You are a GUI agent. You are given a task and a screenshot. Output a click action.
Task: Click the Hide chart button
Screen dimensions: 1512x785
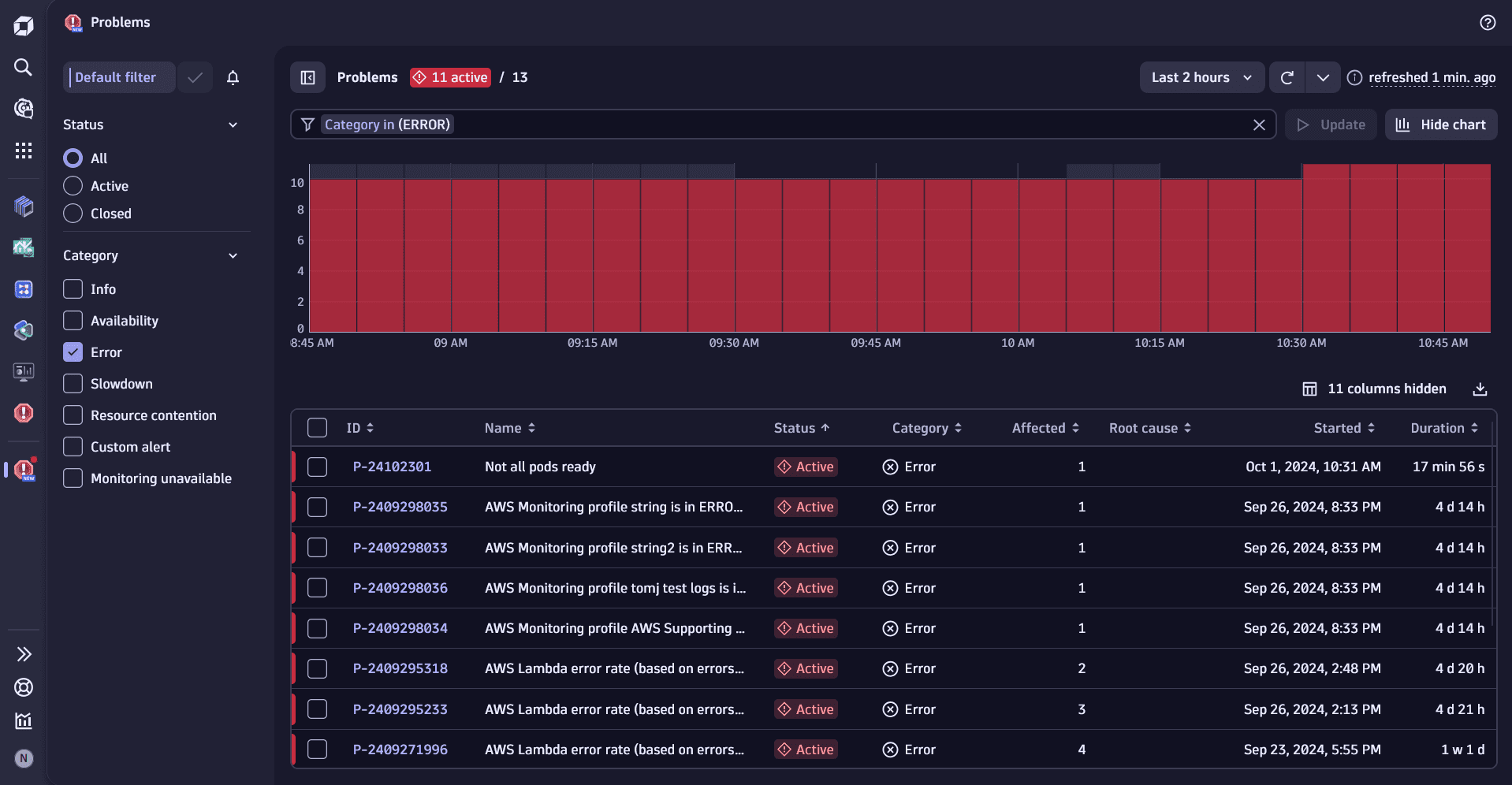[x=1440, y=125]
